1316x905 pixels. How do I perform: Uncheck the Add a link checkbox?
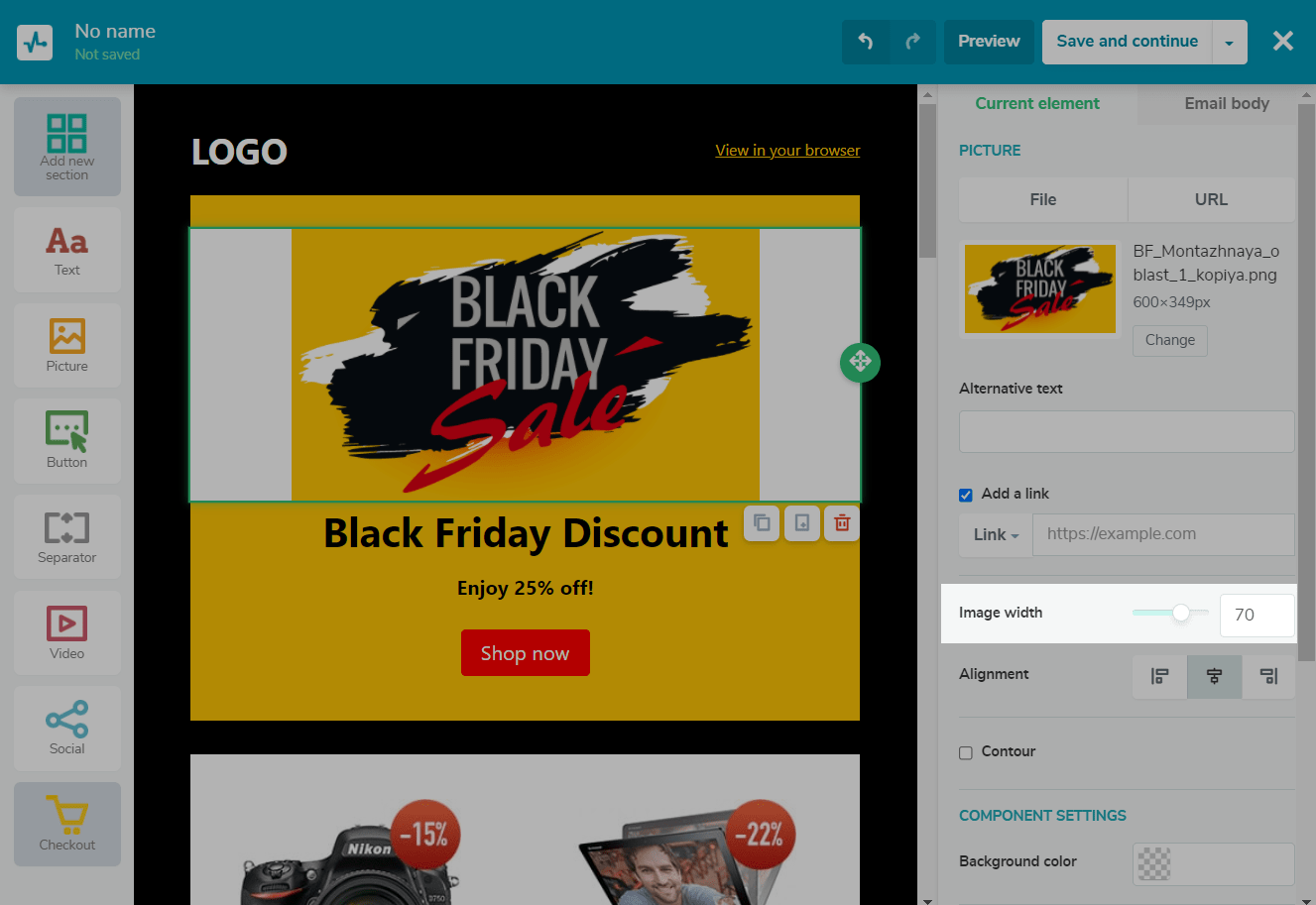[x=966, y=495]
